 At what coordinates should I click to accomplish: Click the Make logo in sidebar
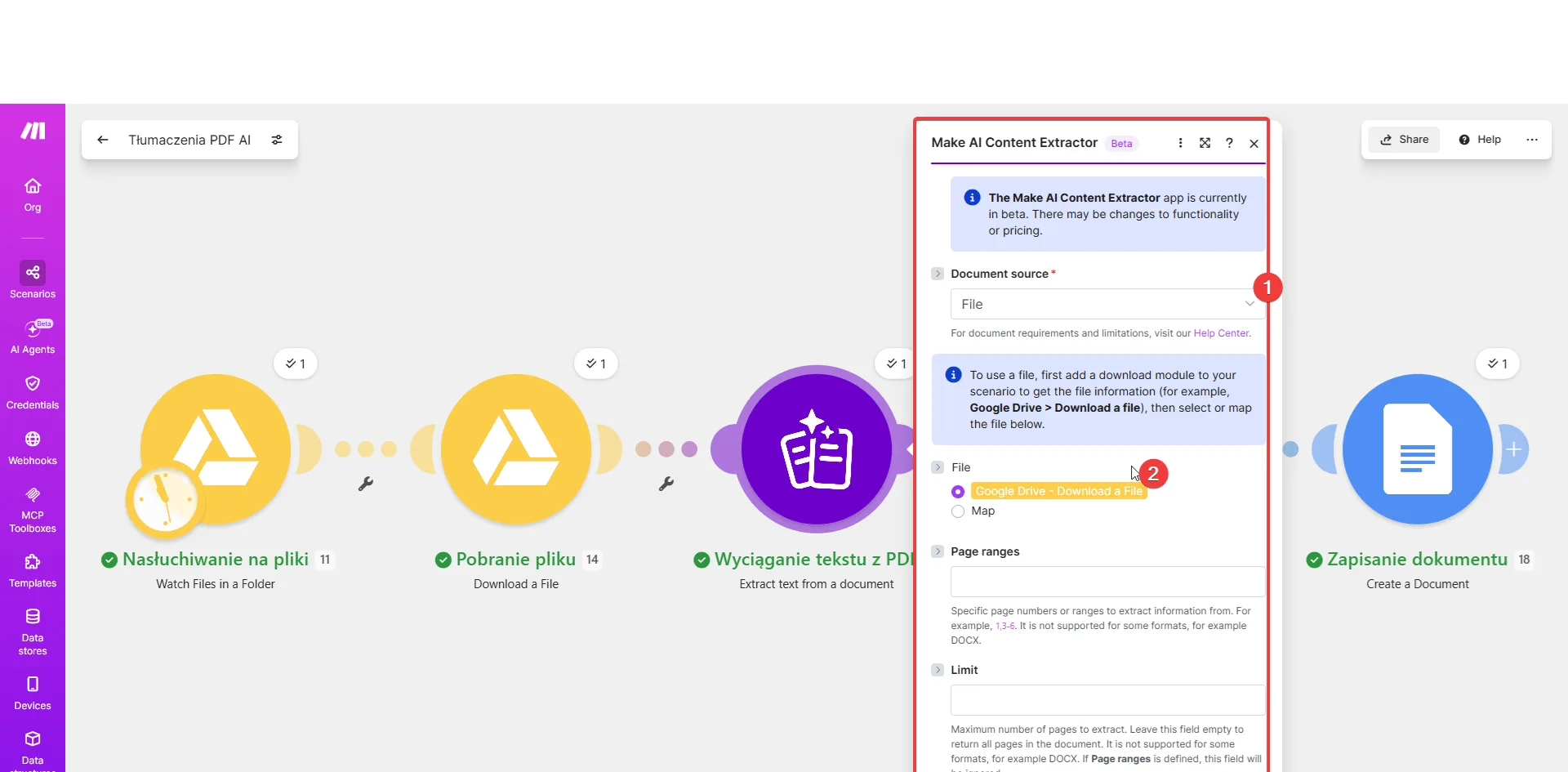tap(33, 131)
